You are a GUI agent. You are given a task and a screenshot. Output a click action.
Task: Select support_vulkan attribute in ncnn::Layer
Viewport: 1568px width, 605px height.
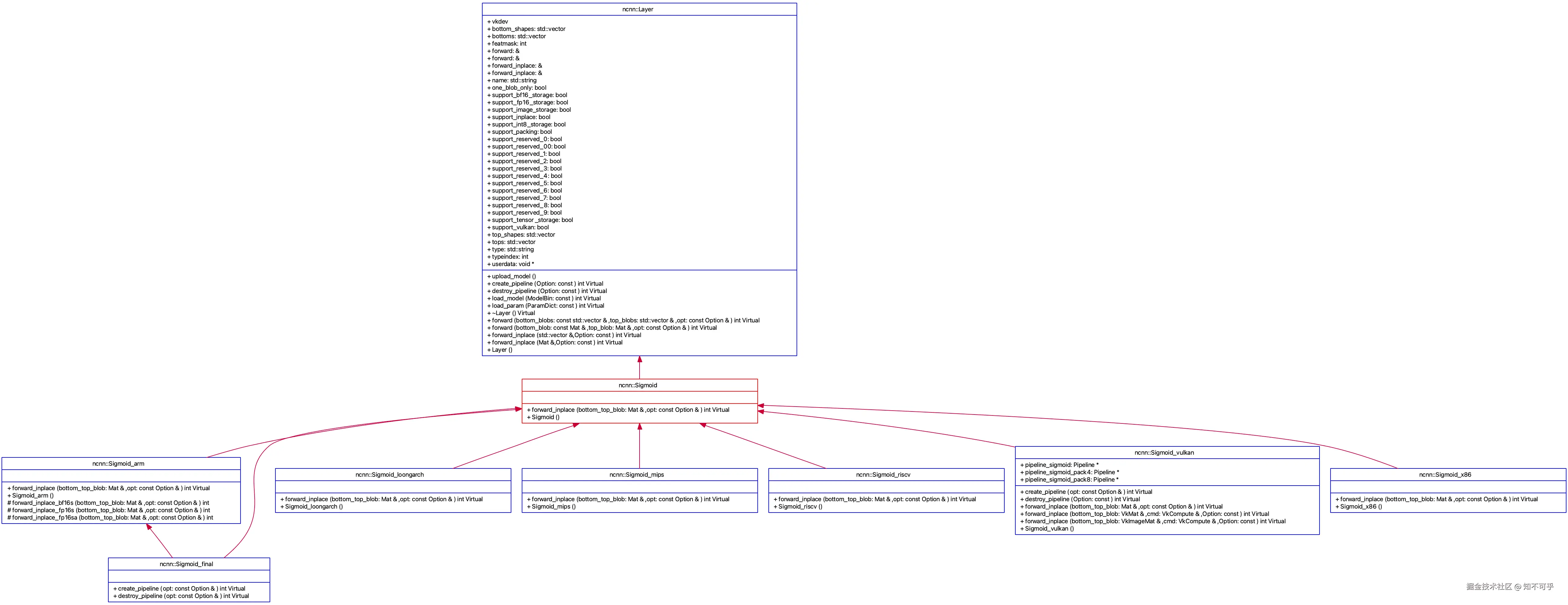tap(517, 227)
